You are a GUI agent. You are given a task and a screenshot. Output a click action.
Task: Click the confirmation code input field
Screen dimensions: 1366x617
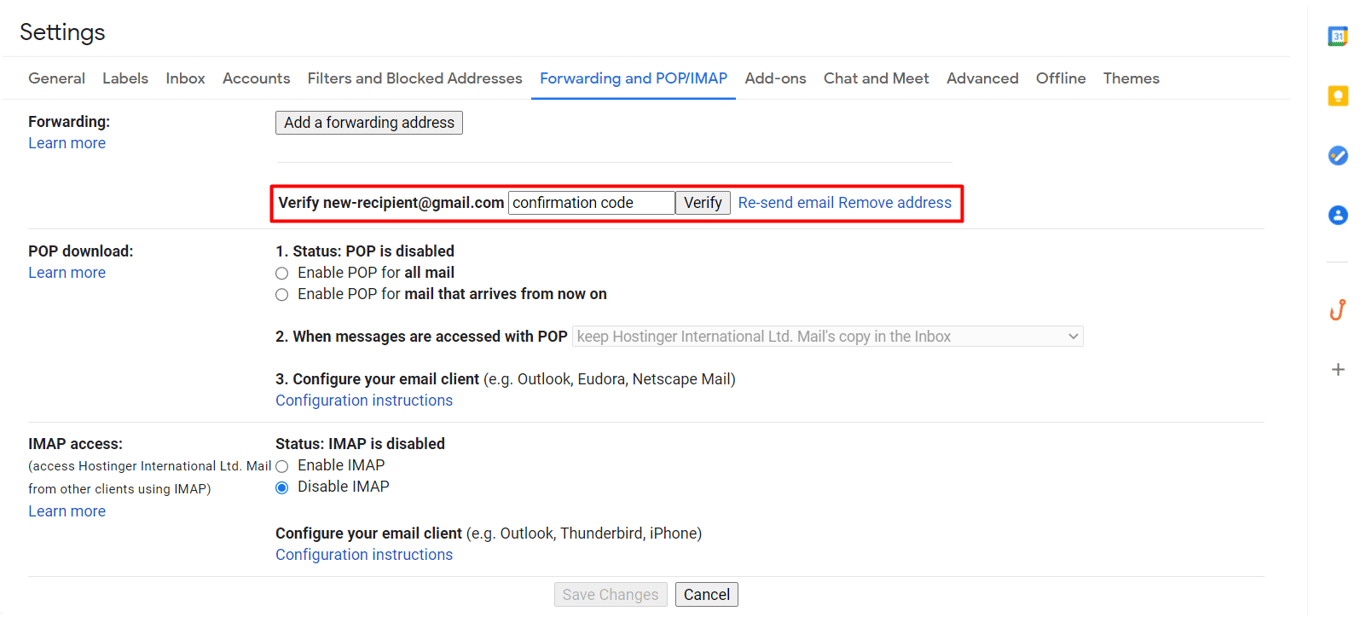point(591,202)
